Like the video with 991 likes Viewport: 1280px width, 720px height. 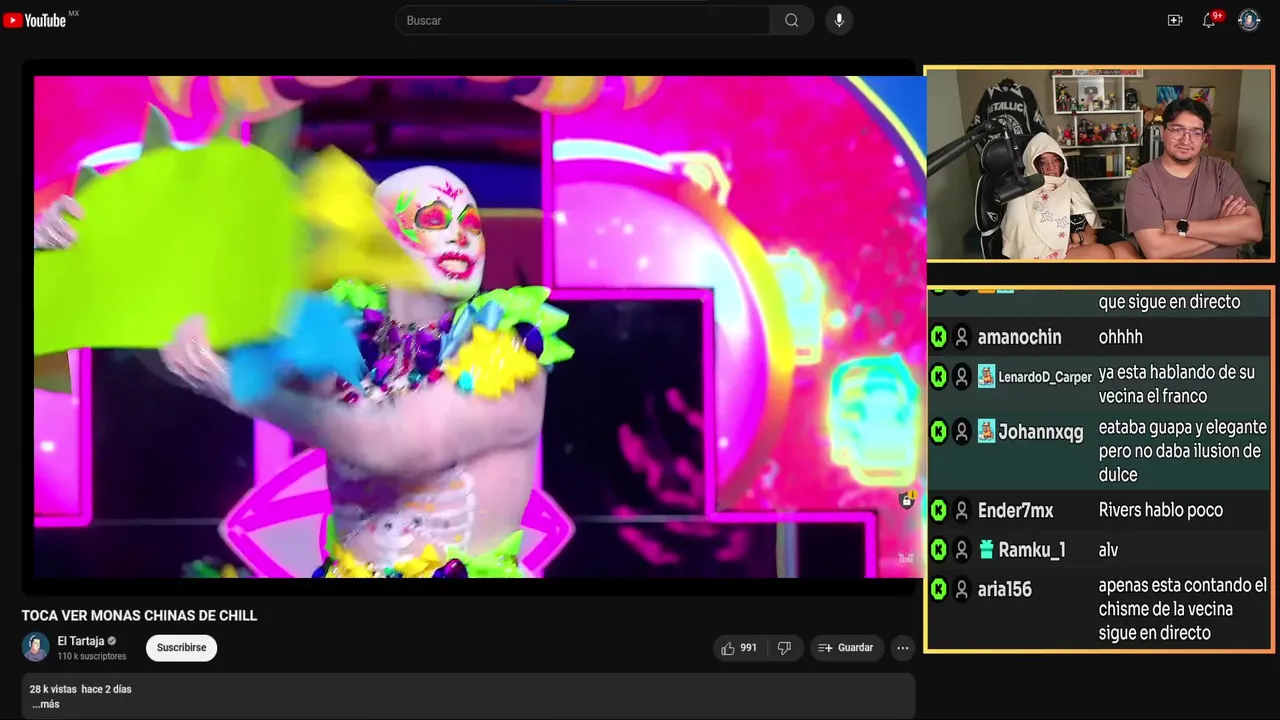(739, 648)
